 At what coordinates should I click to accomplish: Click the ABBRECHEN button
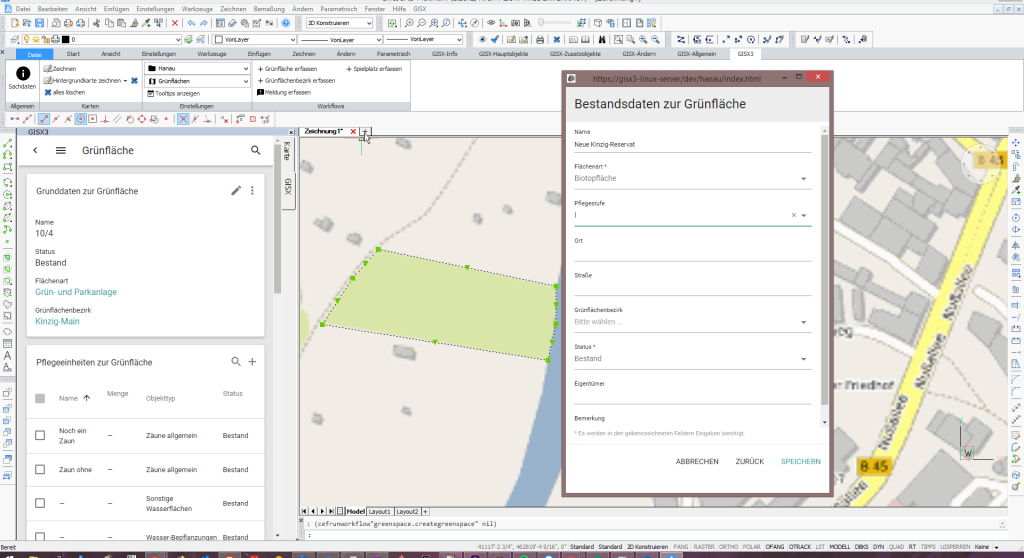coord(697,461)
